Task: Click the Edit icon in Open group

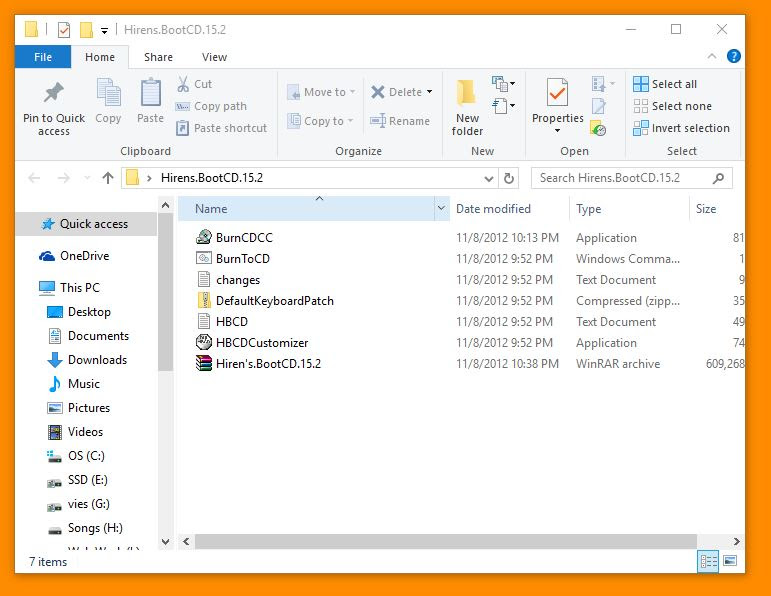Action: click(599, 106)
